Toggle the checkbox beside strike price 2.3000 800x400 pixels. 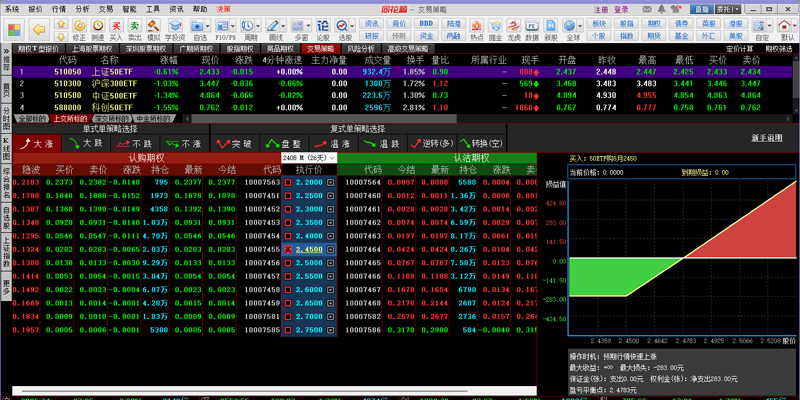point(289,209)
